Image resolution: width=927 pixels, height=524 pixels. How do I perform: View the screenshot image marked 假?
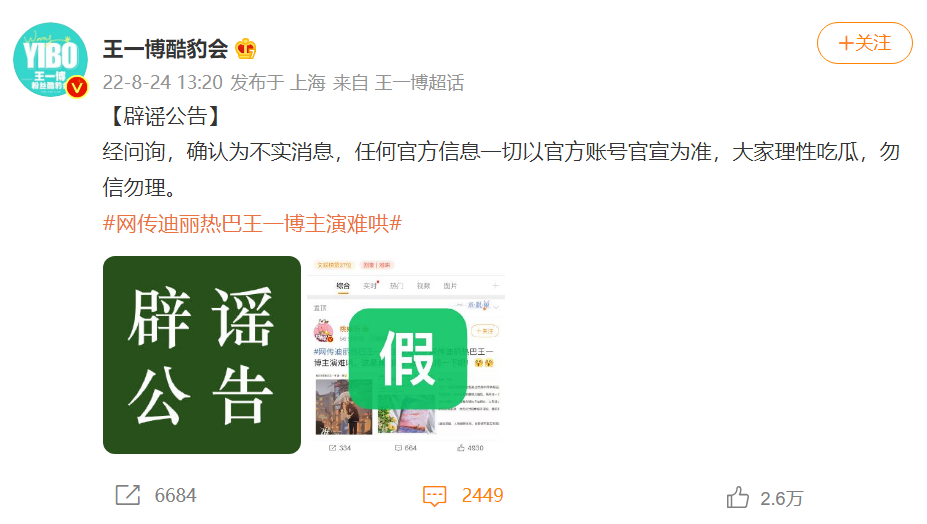click(x=407, y=355)
